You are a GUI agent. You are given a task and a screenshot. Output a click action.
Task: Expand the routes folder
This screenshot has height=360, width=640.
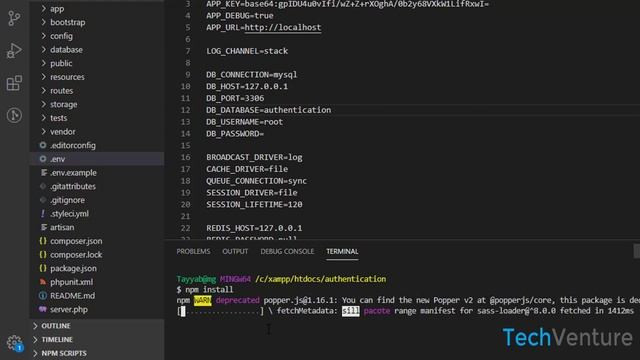click(x=44, y=91)
